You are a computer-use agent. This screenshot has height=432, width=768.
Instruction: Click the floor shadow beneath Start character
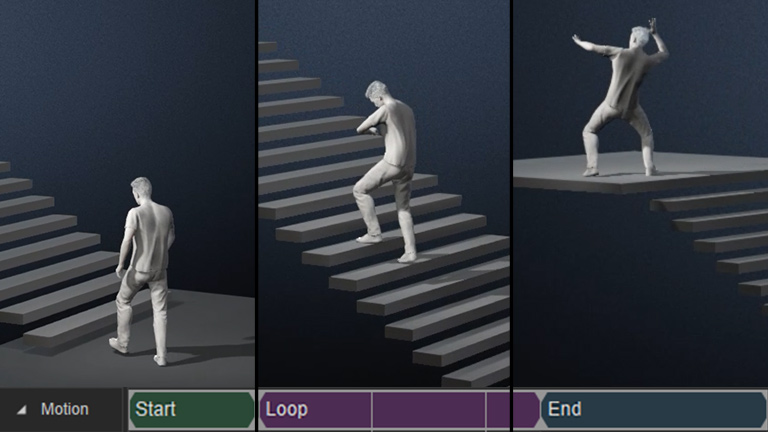pyautogui.click(x=196, y=351)
